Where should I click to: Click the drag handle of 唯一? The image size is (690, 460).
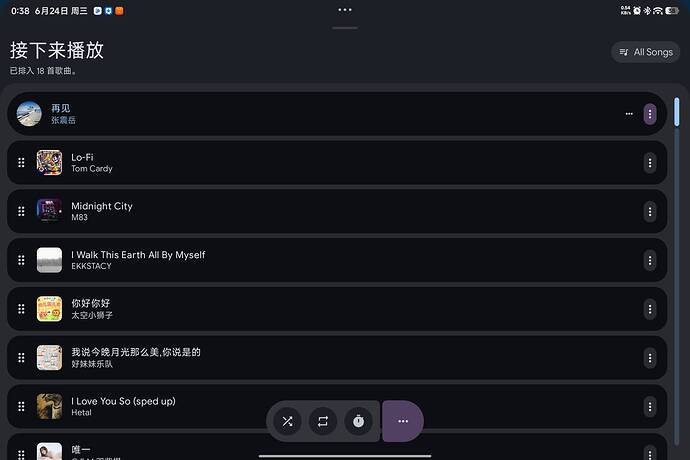pos(21,454)
